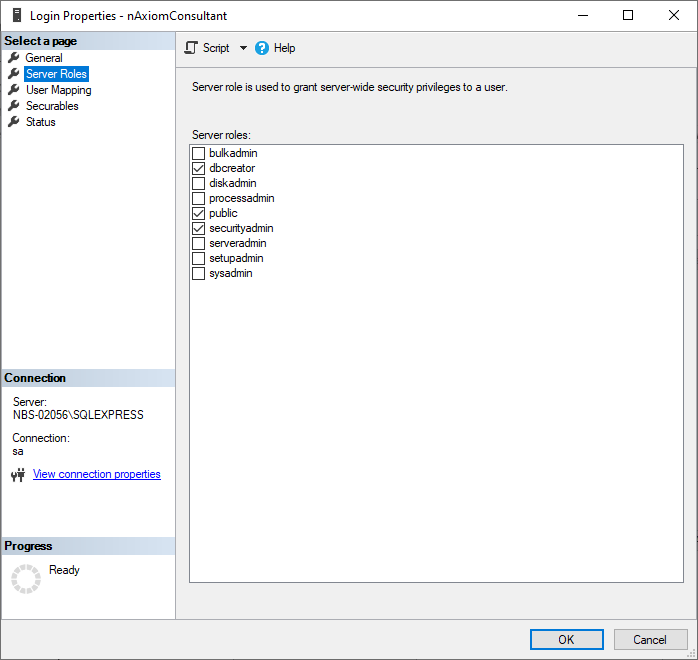
Task: Click the blue Help question-mark icon
Action: [262, 48]
